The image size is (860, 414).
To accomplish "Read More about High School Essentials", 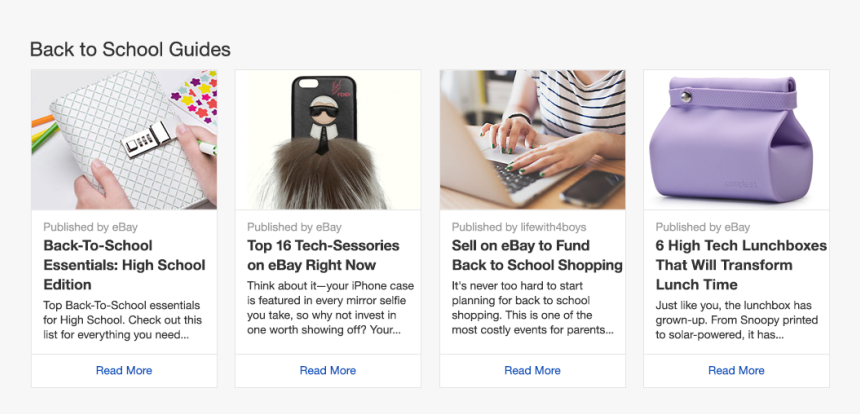I will coord(124,370).
